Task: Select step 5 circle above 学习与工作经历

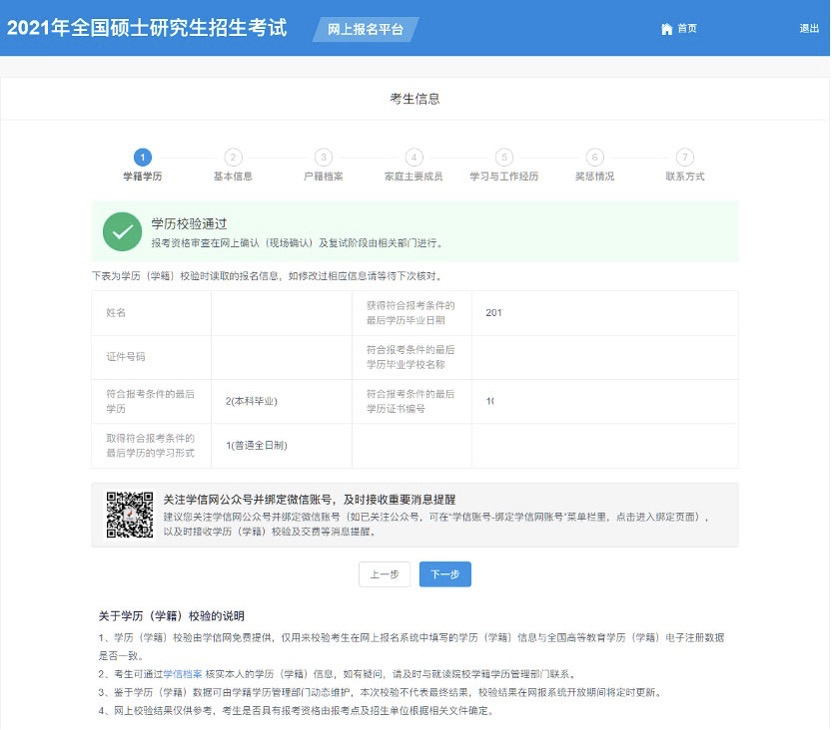Action: coord(504,157)
